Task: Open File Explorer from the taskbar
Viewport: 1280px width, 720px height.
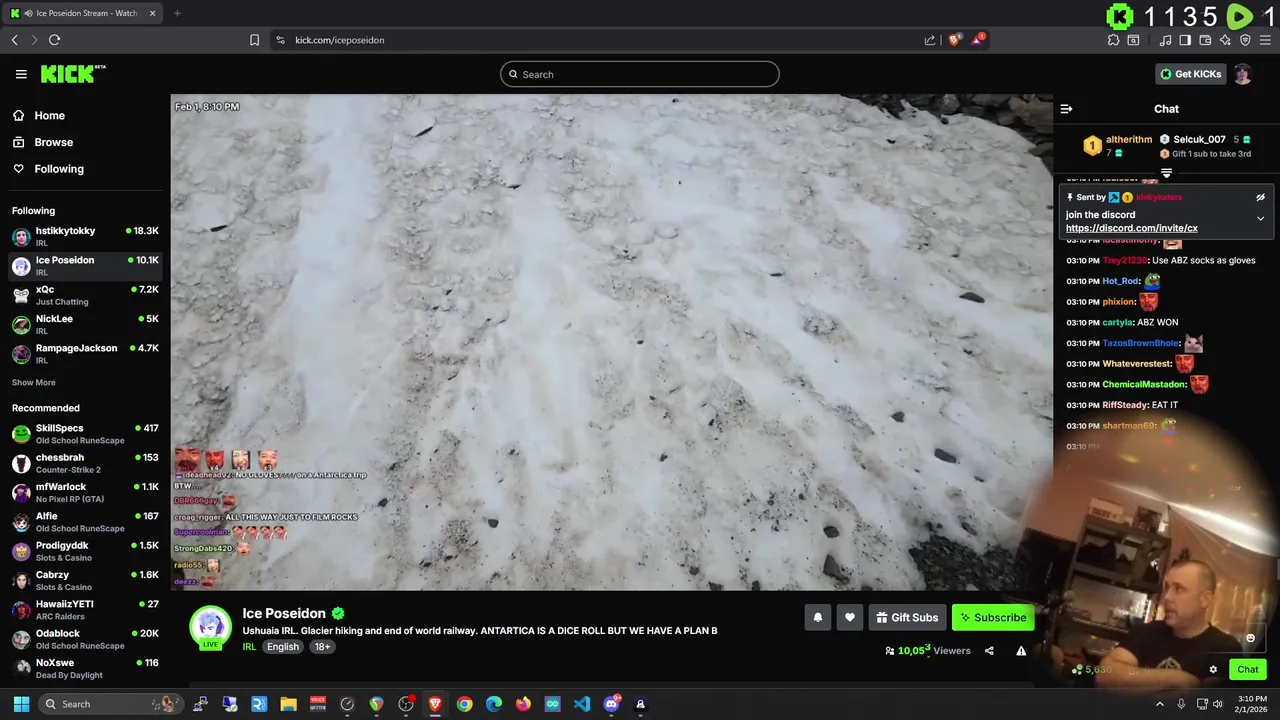Action: point(288,704)
